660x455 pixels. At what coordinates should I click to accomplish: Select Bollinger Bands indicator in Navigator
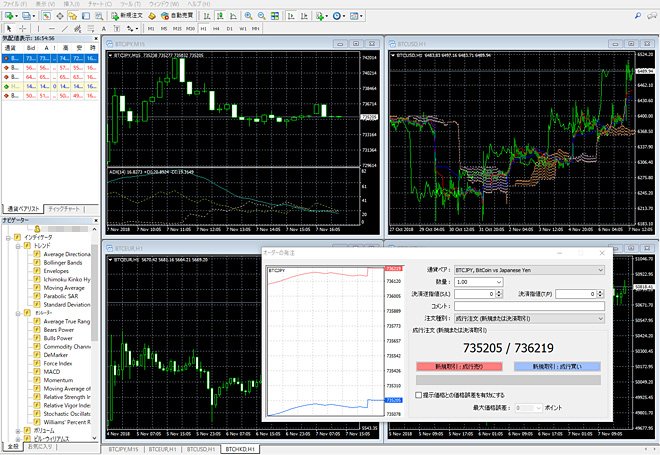(63, 263)
